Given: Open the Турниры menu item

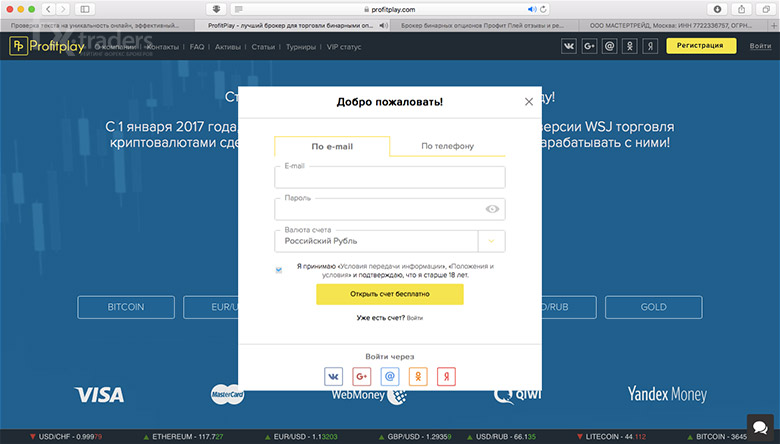Looking at the screenshot, I should pos(301,47).
